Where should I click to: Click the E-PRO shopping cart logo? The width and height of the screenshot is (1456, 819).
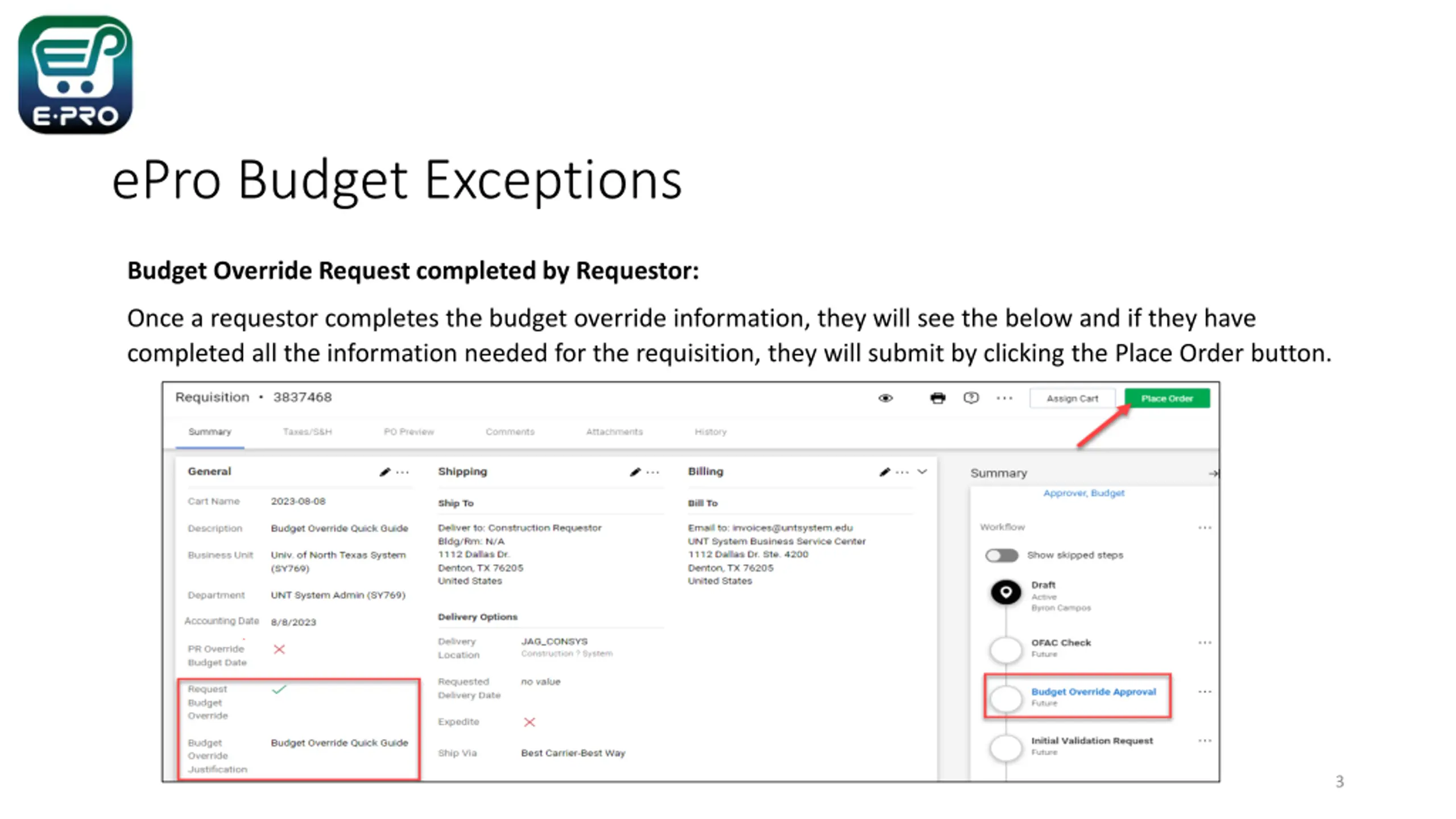click(75, 75)
